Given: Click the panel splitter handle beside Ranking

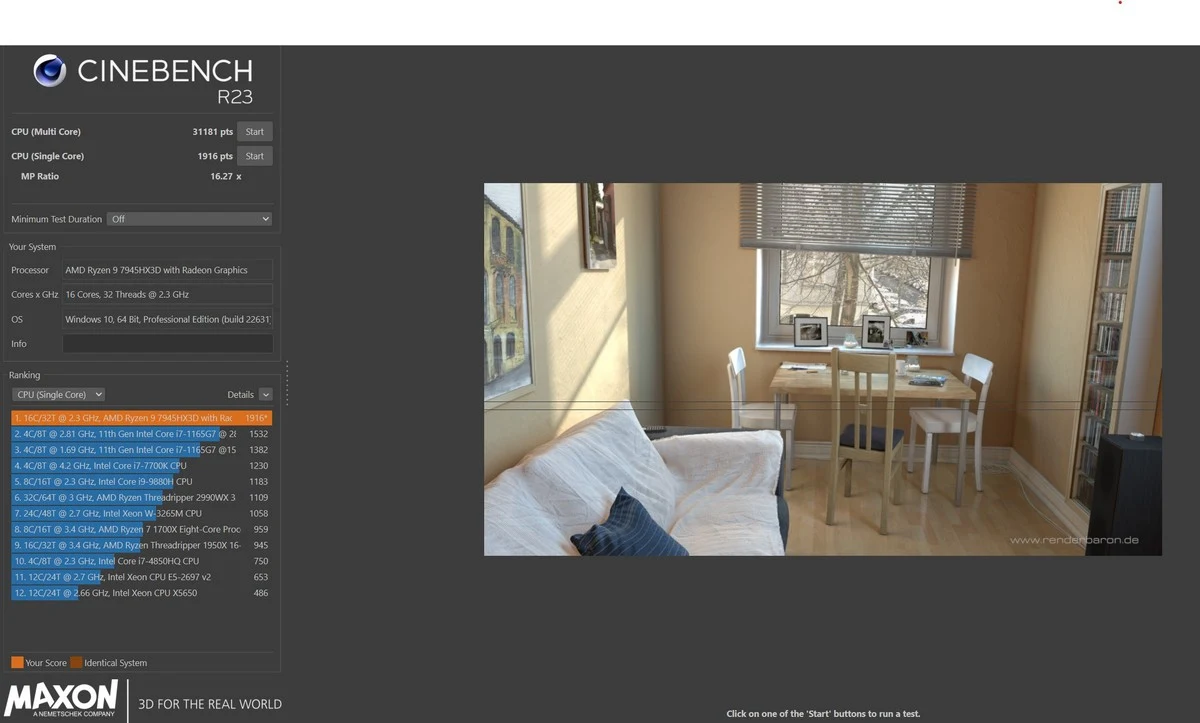Looking at the screenshot, I should tap(287, 383).
